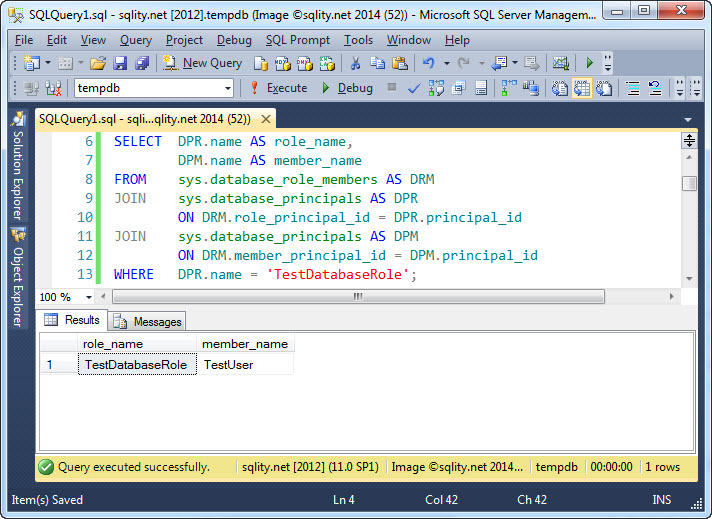
Task: Switch to Results to Grid mode
Action: click(582, 88)
